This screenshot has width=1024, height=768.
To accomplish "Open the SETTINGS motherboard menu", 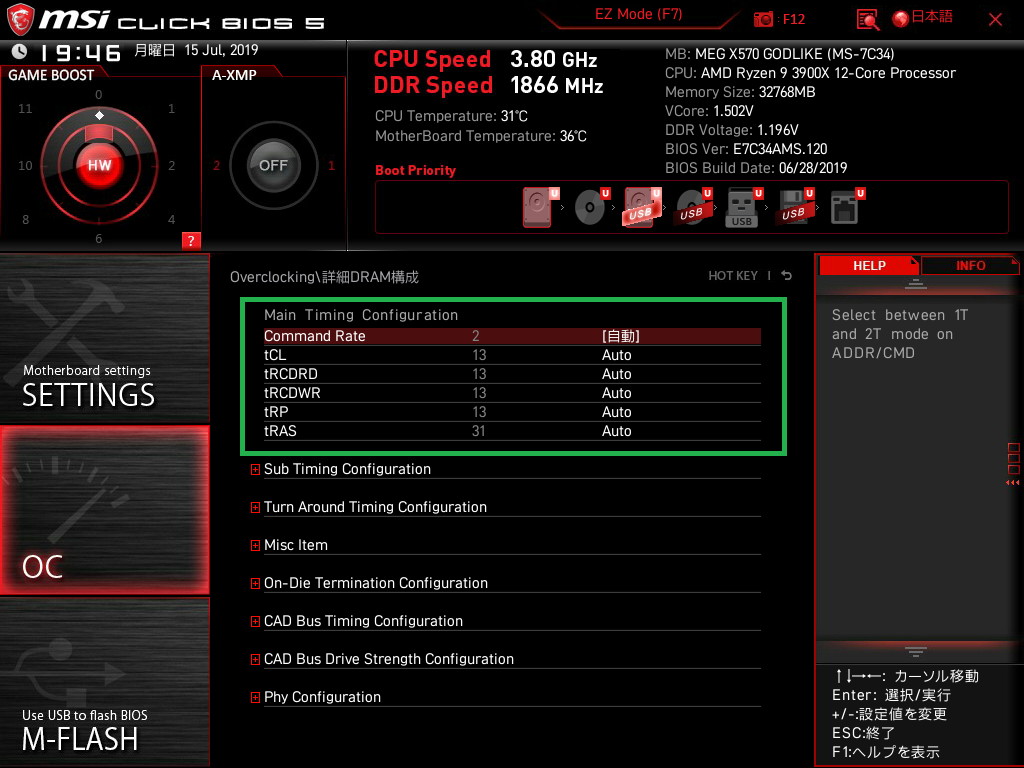I will [x=104, y=338].
